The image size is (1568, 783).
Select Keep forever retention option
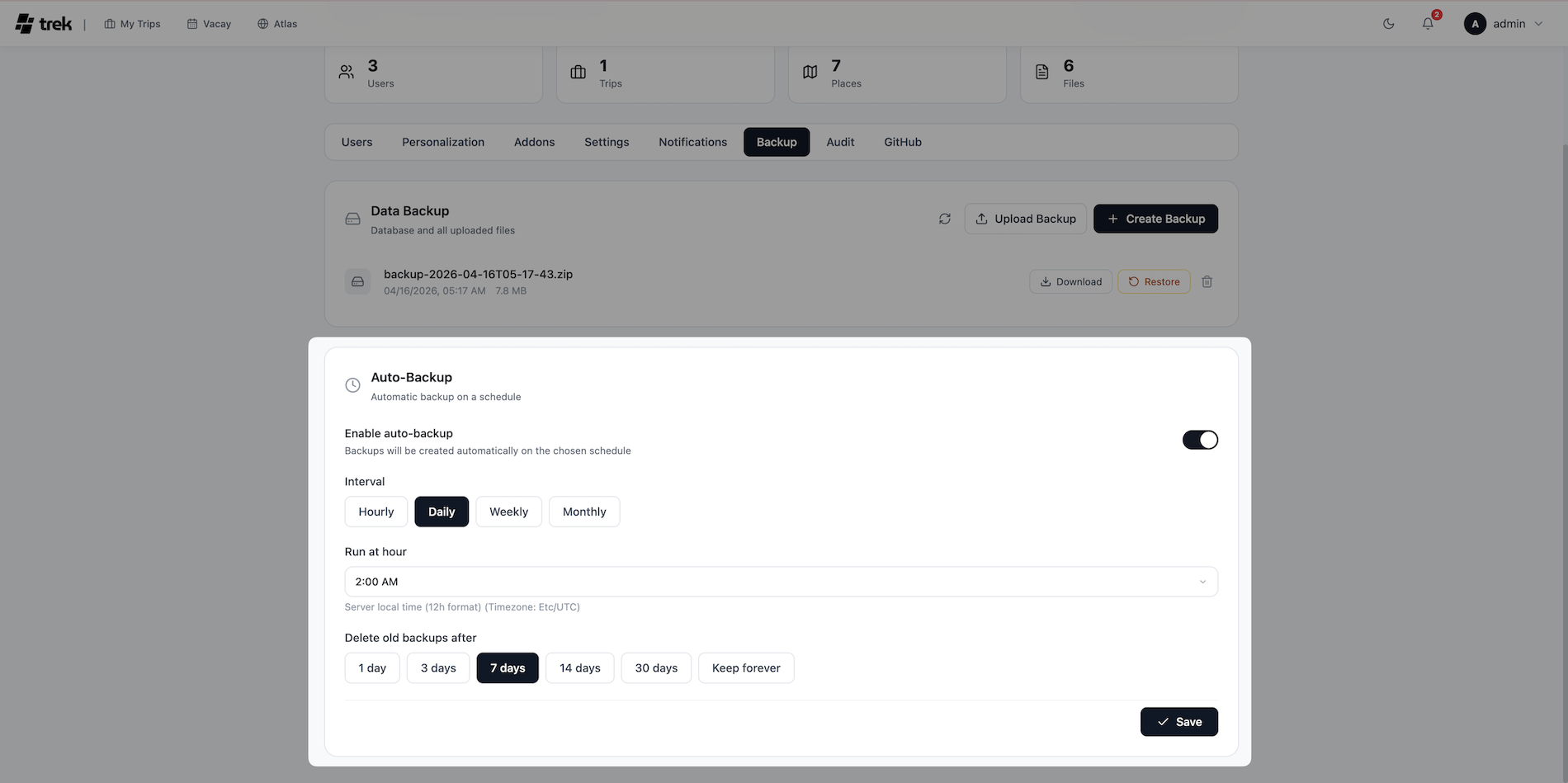click(x=745, y=668)
